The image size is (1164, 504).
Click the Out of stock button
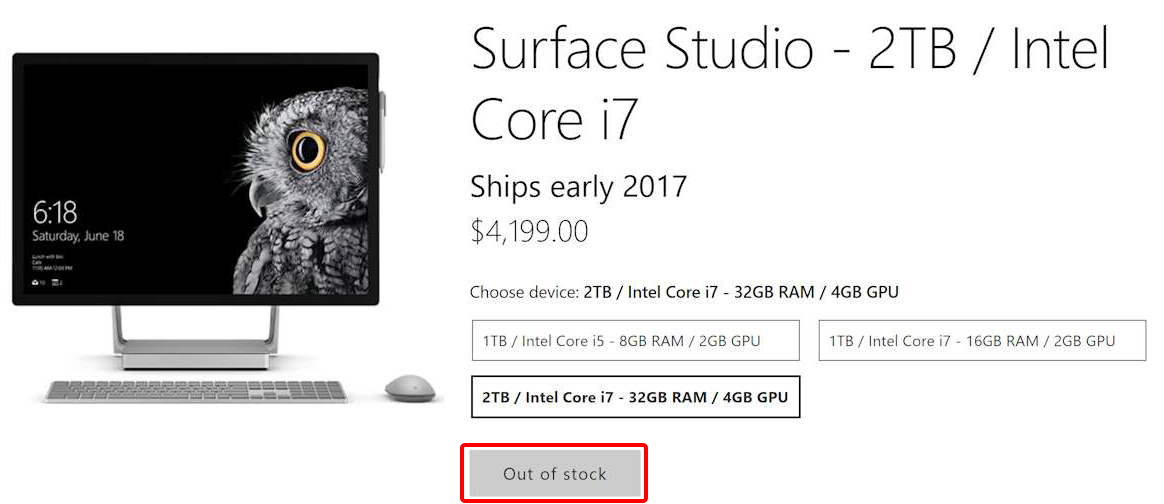pyautogui.click(x=554, y=474)
